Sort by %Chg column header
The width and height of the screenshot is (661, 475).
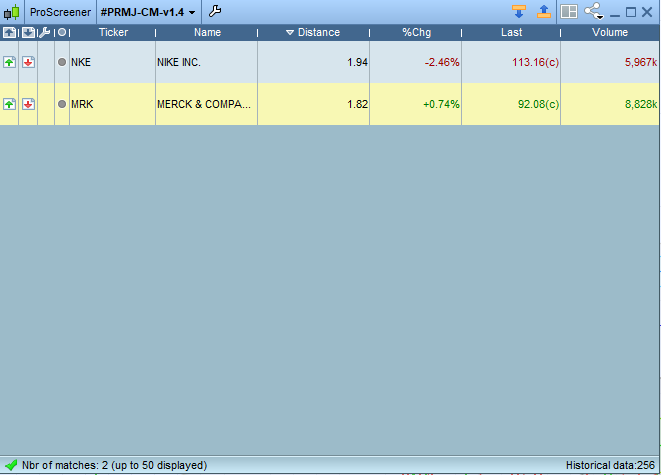click(x=416, y=32)
